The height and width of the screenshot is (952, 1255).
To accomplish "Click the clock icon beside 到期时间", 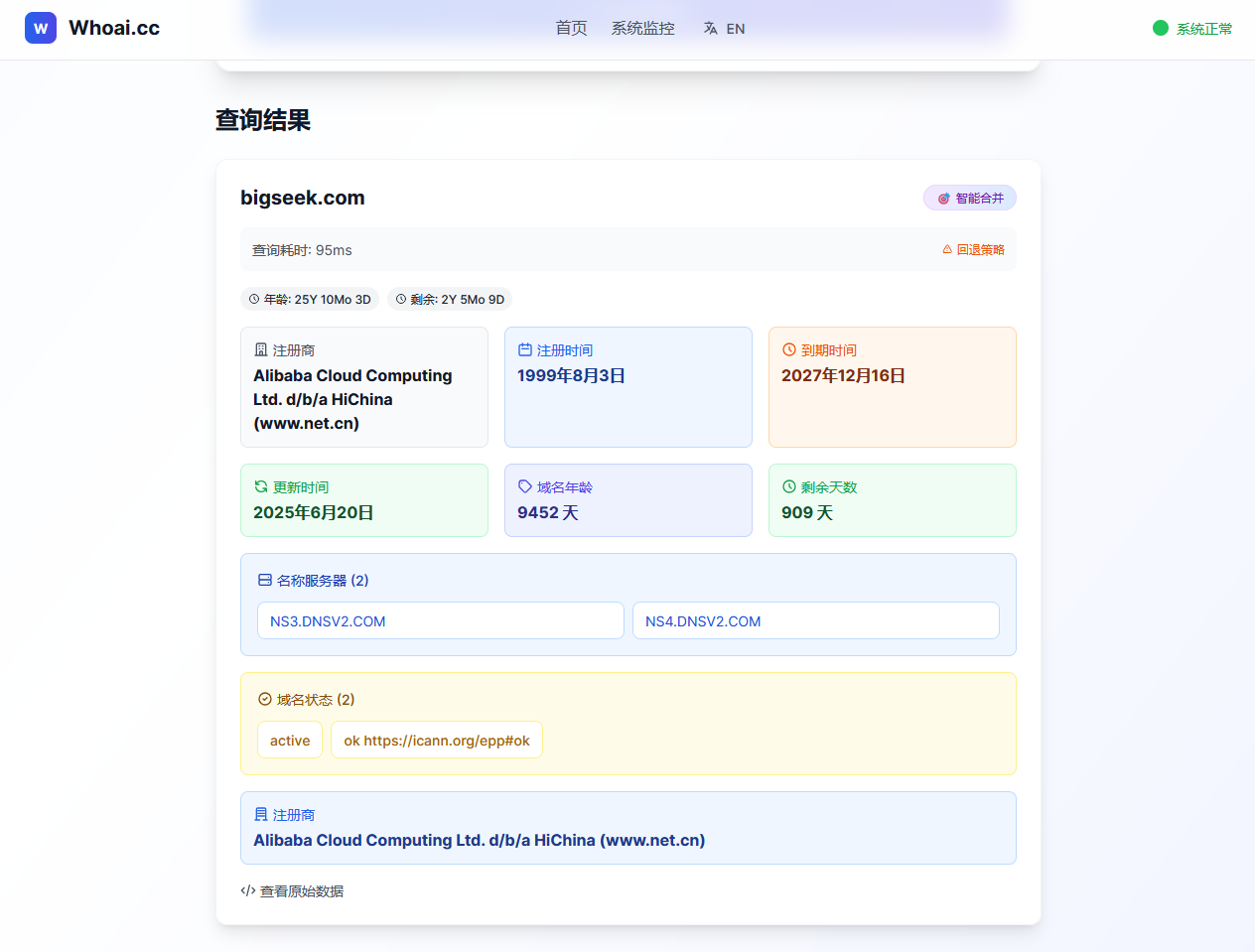I will 789,349.
